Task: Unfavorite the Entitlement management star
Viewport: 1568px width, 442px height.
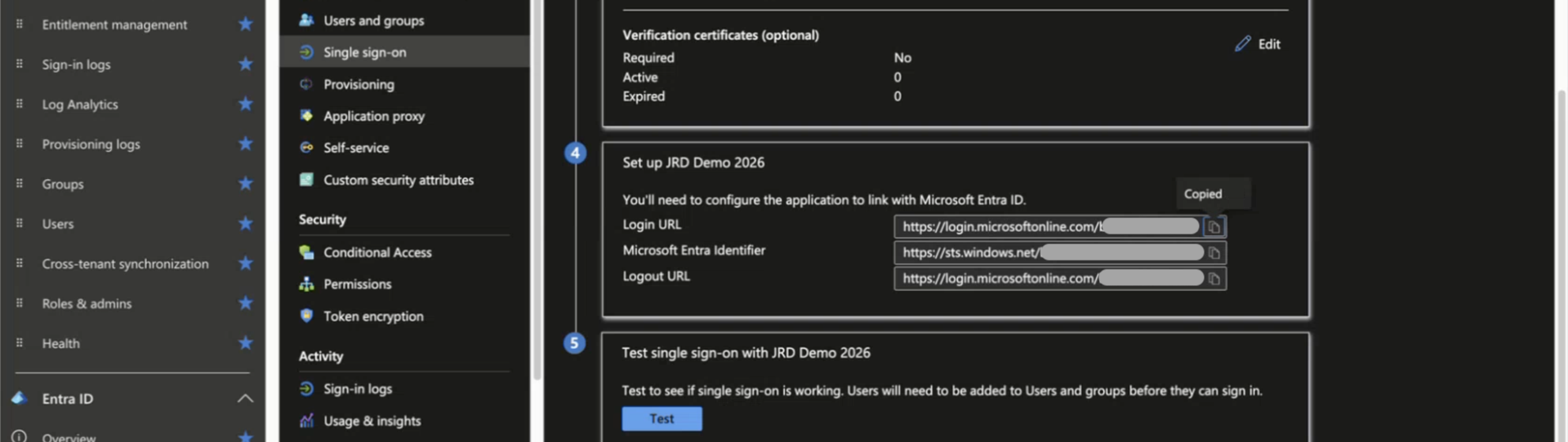Action: click(245, 25)
